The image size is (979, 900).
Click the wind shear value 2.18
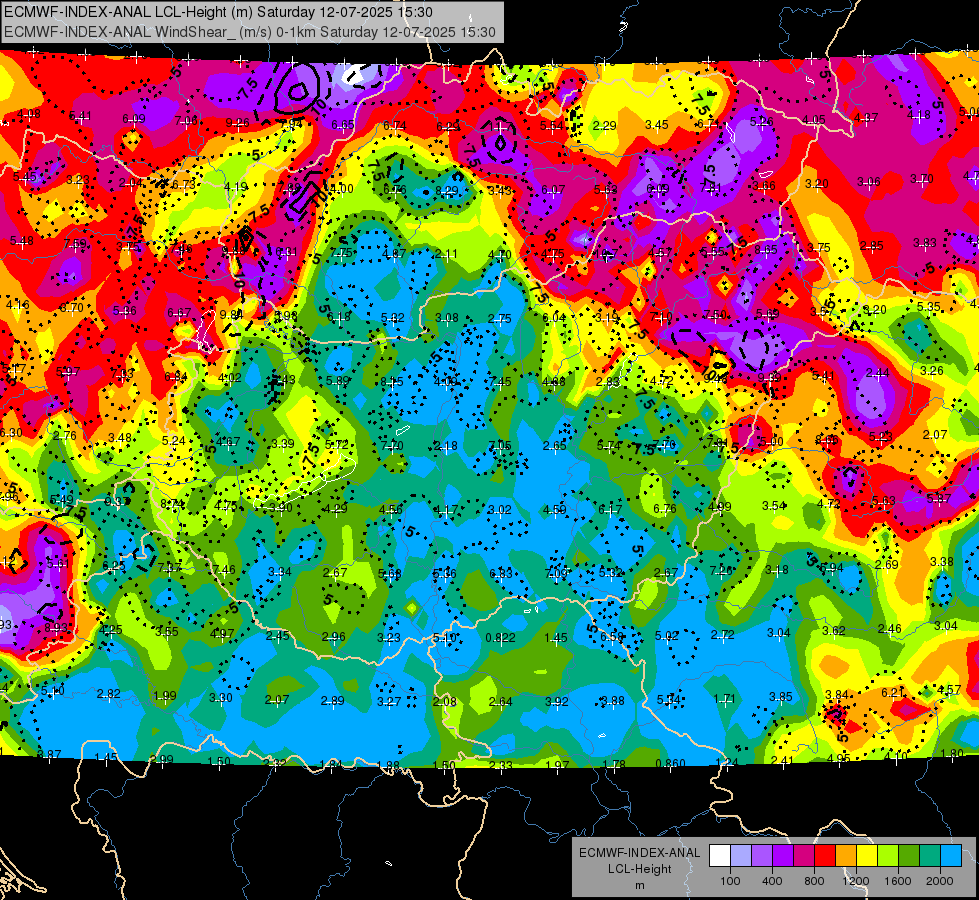click(x=445, y=446)
